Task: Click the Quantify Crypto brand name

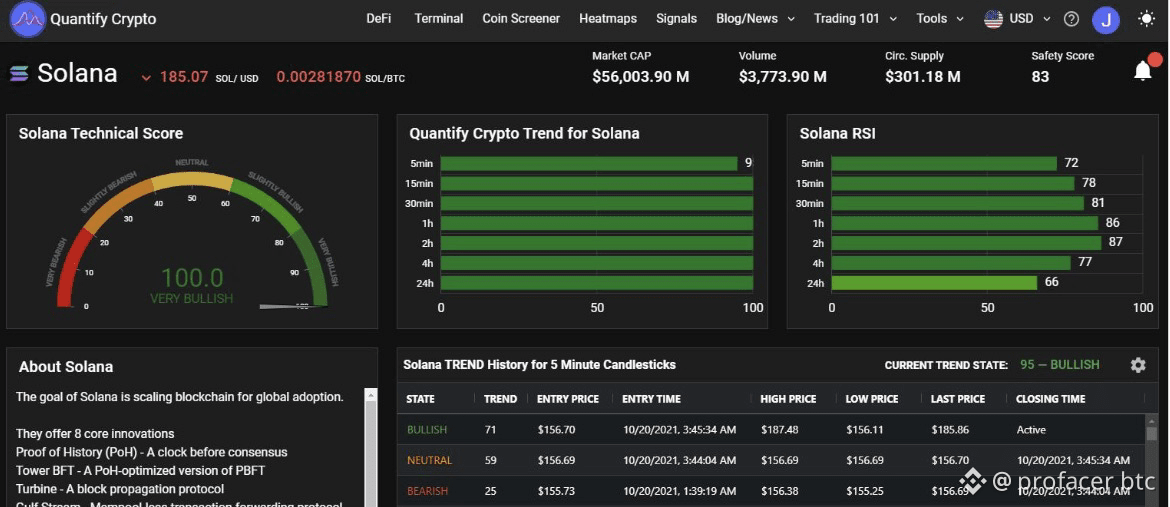Action: 103,19
